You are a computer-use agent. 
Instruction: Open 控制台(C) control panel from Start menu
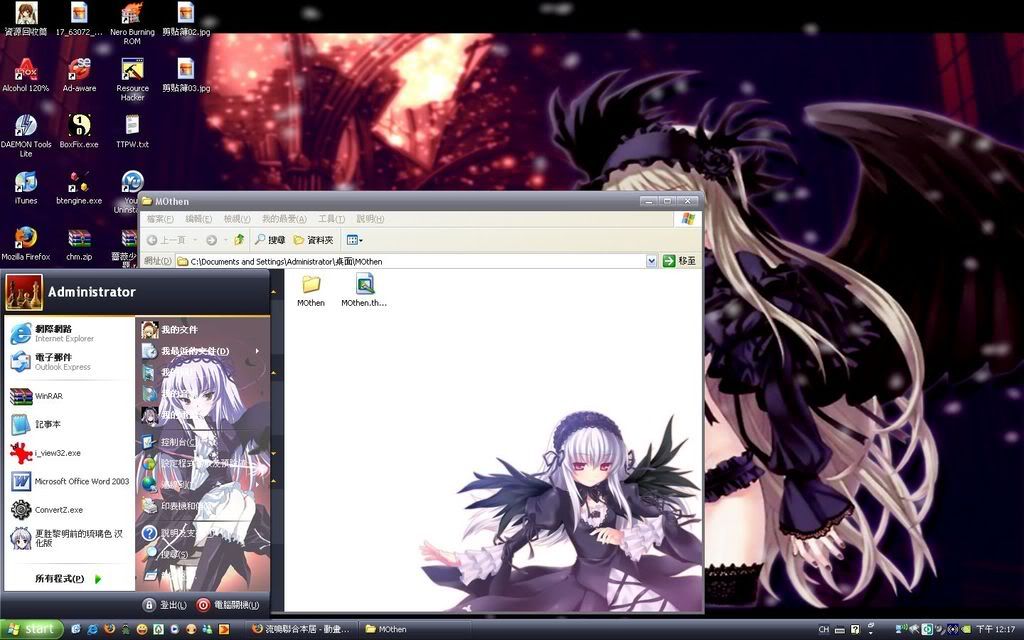click(202, 442)
